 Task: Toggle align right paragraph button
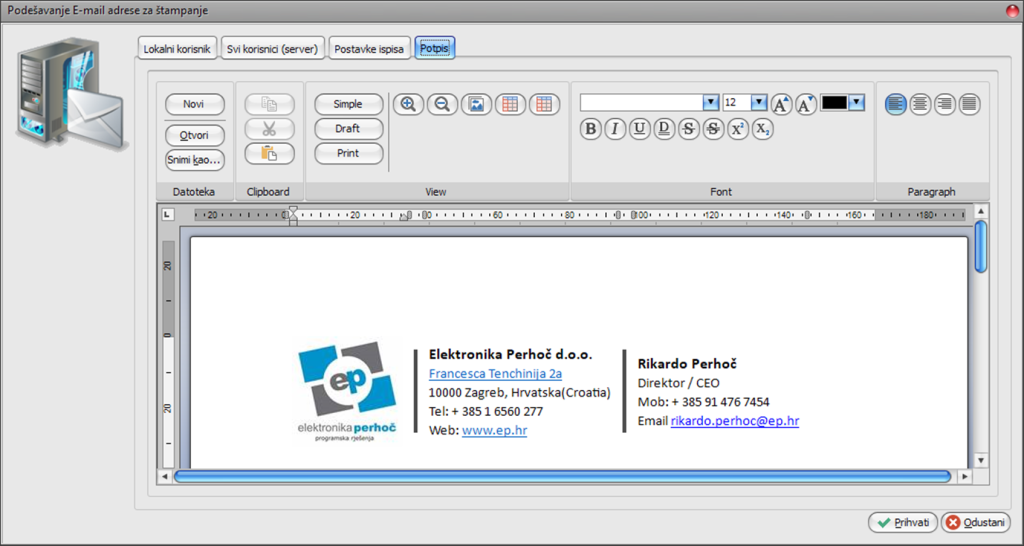944,103
